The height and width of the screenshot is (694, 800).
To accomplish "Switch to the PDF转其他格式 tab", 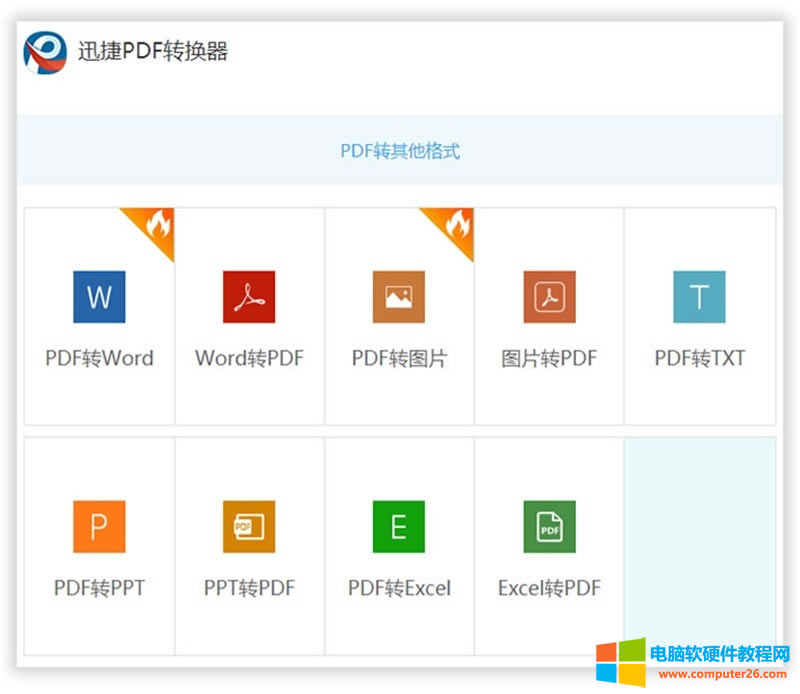I will pyautogui.click(x=400, y=150).
